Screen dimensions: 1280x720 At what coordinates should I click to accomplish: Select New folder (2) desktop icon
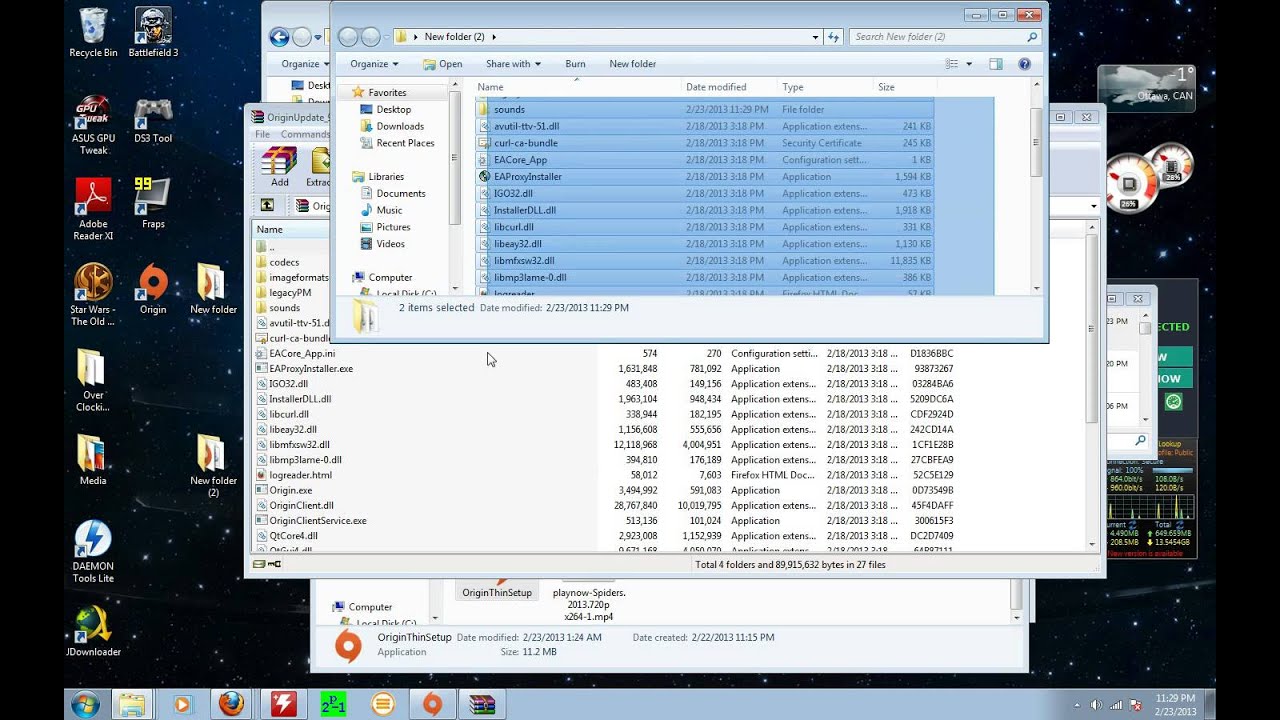213,466
